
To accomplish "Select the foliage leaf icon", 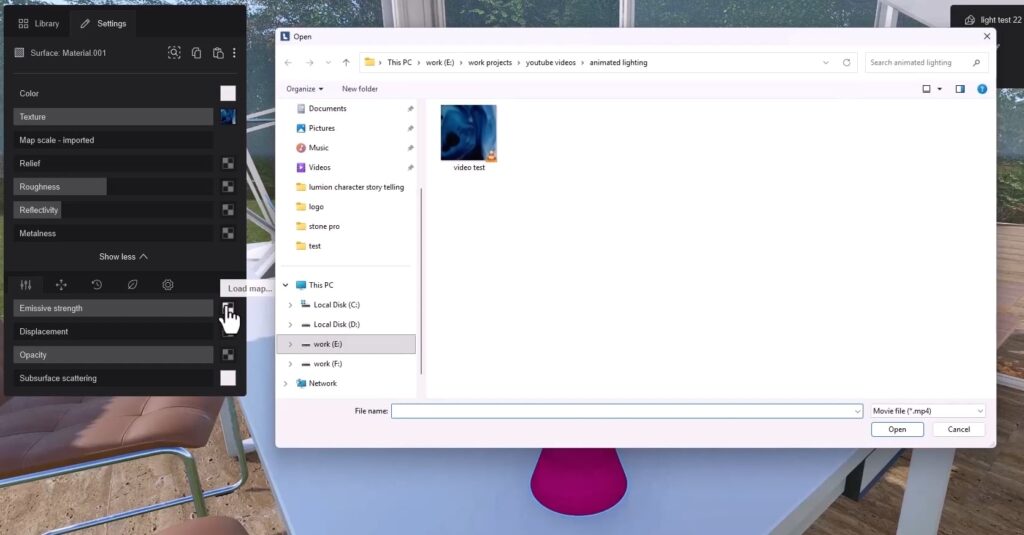I will (x=133, y=285).
